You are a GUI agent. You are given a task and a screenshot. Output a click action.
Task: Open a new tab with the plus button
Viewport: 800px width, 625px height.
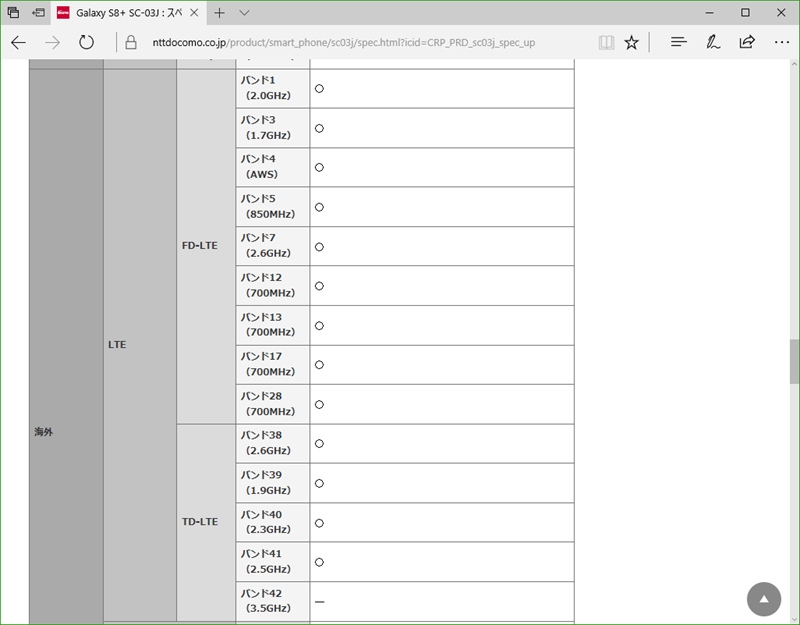click(x=220, y=13)
